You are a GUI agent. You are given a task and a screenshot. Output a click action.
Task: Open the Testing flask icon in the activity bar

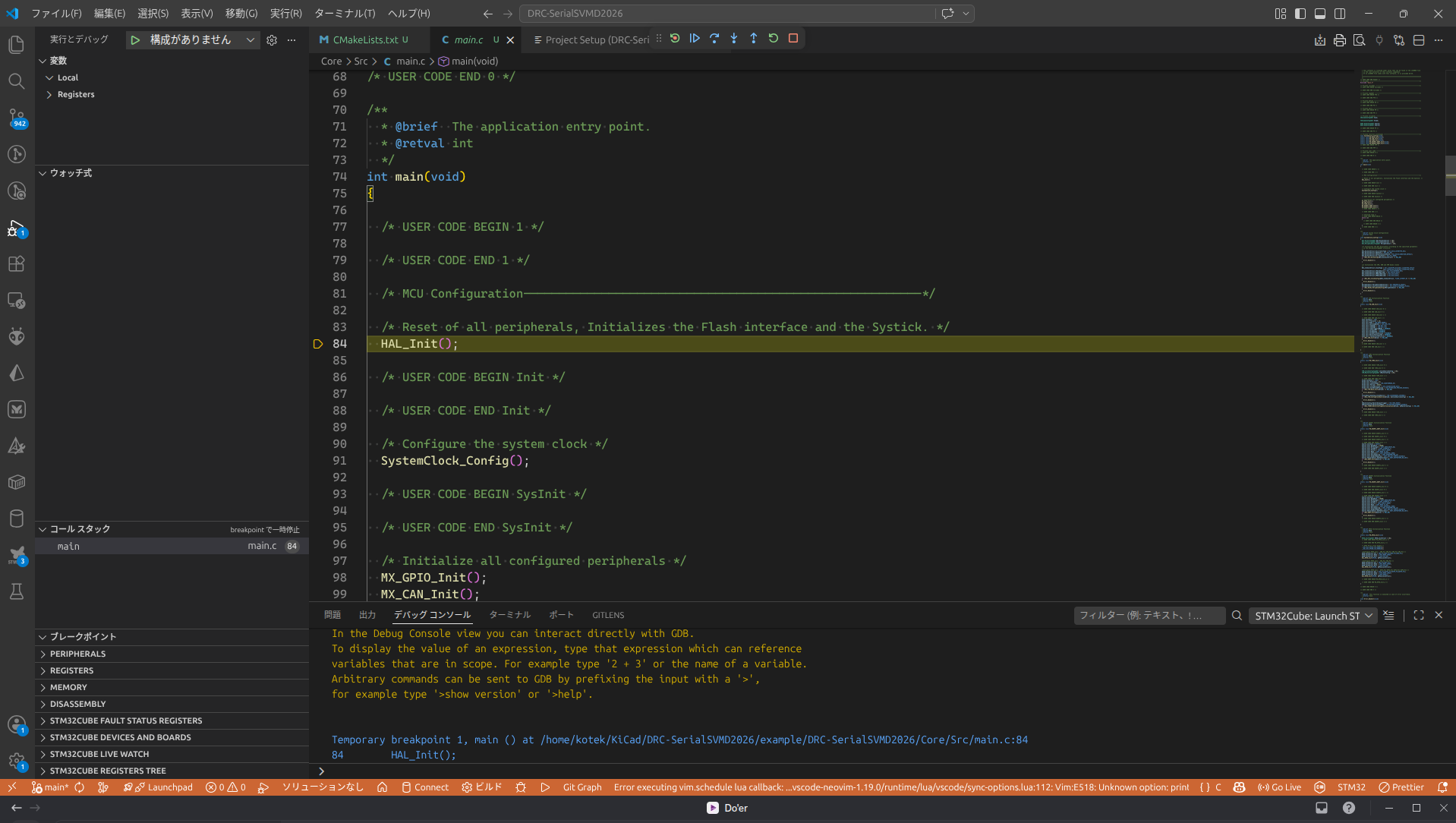[17, 591]
